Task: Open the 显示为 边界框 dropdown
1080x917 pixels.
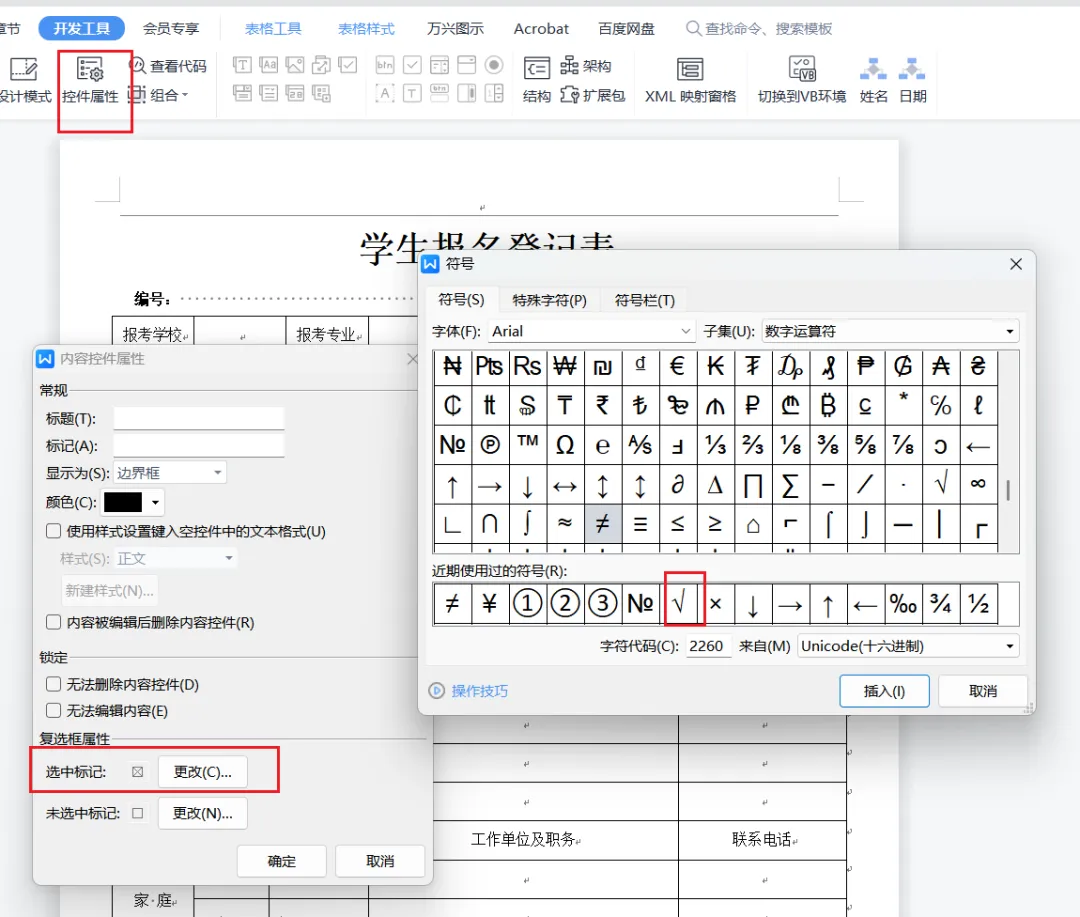Action: click(x=169, y=473)
